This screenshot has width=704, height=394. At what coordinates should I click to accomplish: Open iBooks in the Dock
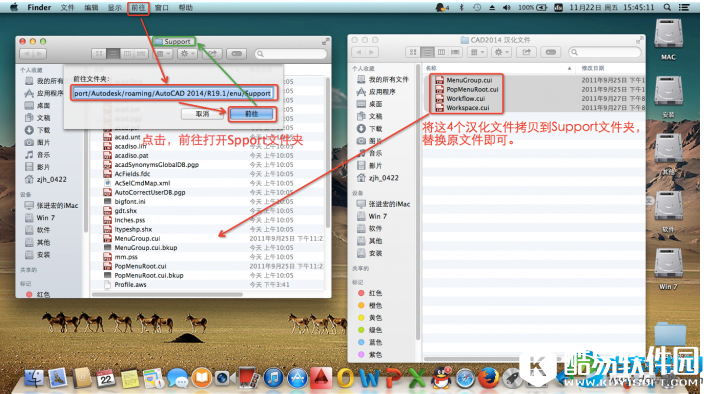coord(202,378)
